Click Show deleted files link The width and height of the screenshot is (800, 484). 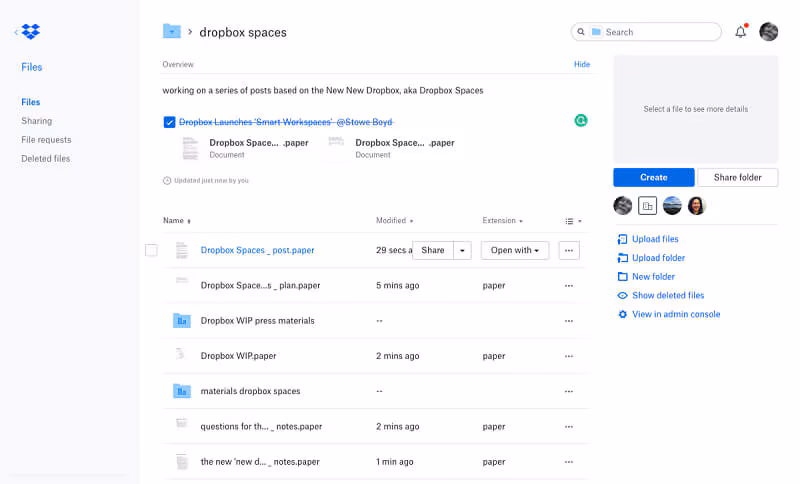click(668, 295)
